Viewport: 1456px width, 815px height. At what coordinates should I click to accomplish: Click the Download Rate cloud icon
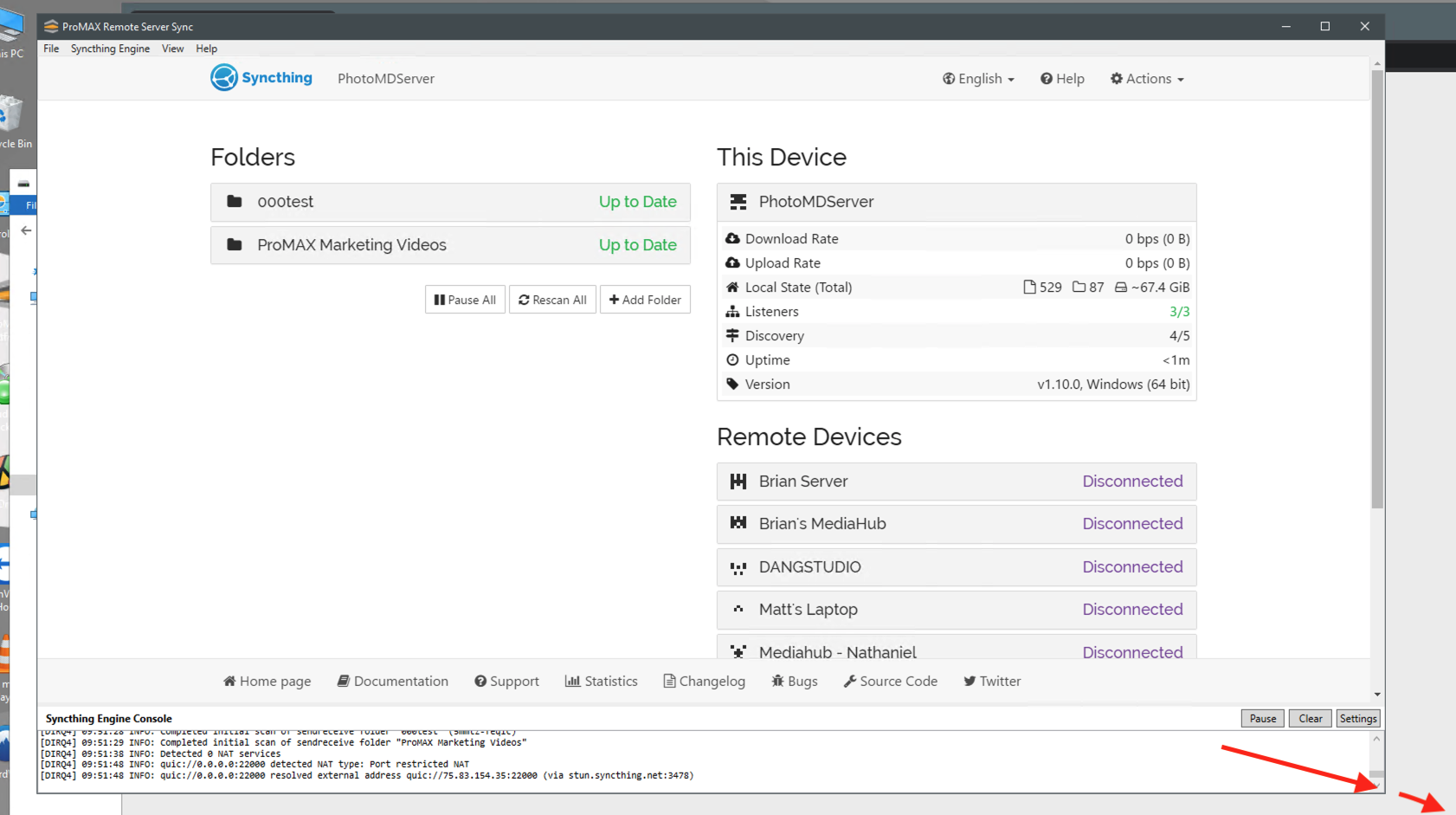coord(732,238)
